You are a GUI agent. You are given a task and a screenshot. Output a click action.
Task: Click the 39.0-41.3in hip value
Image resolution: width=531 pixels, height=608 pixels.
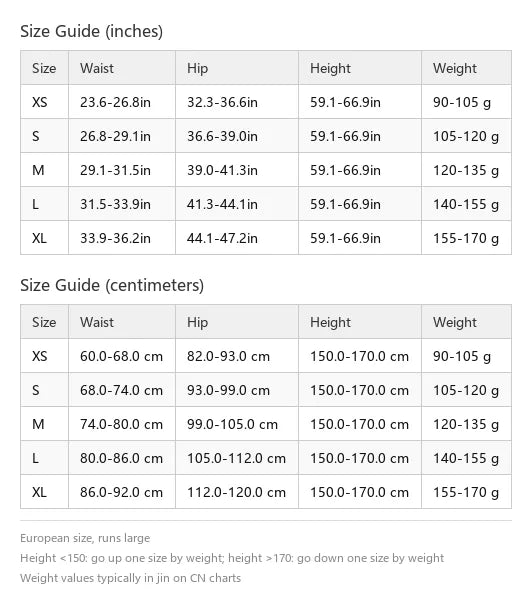[222, 170]
